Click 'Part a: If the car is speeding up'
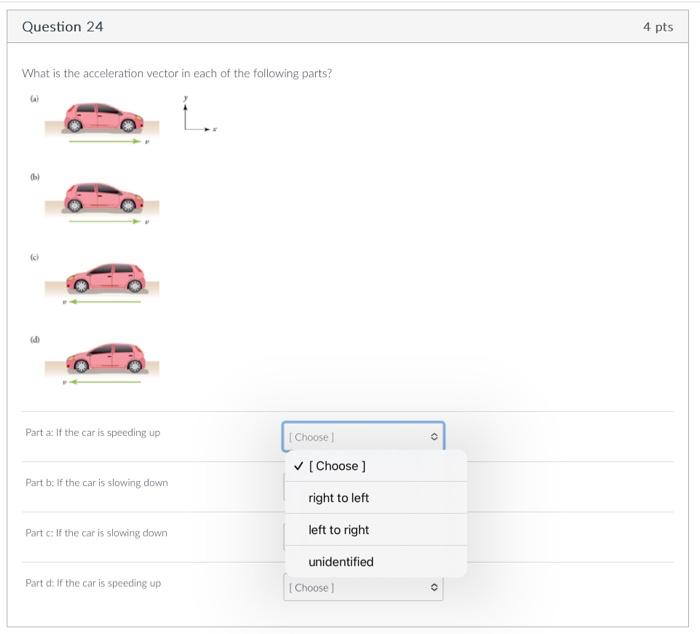Screen dimensions: 700x634 (93, 432)
